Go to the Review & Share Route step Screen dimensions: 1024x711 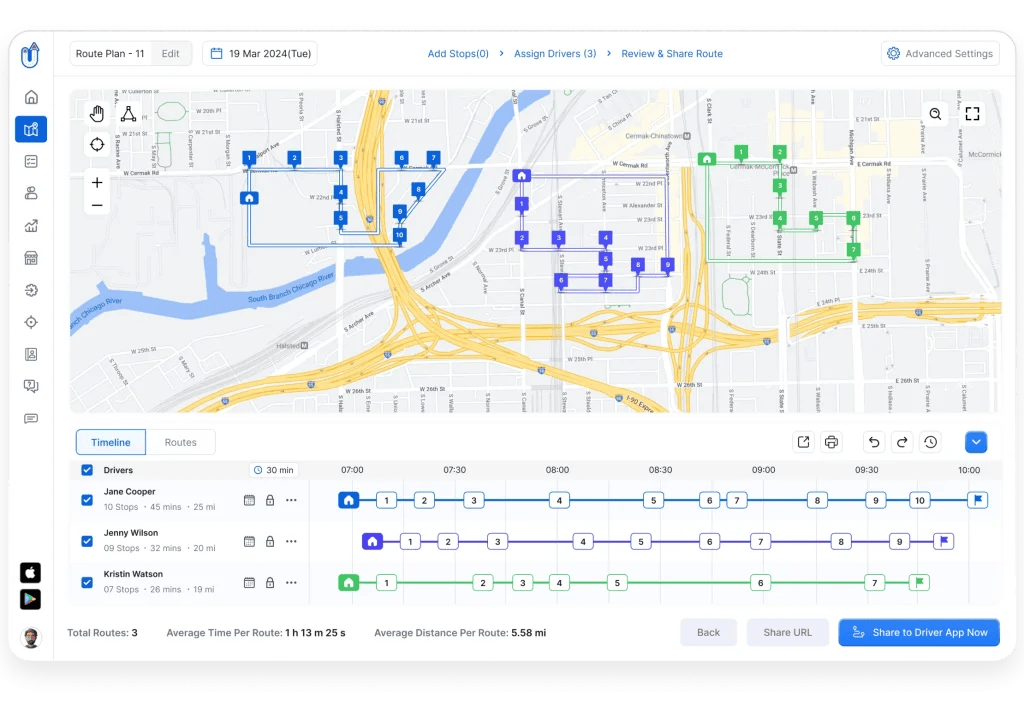click(672, 54)
